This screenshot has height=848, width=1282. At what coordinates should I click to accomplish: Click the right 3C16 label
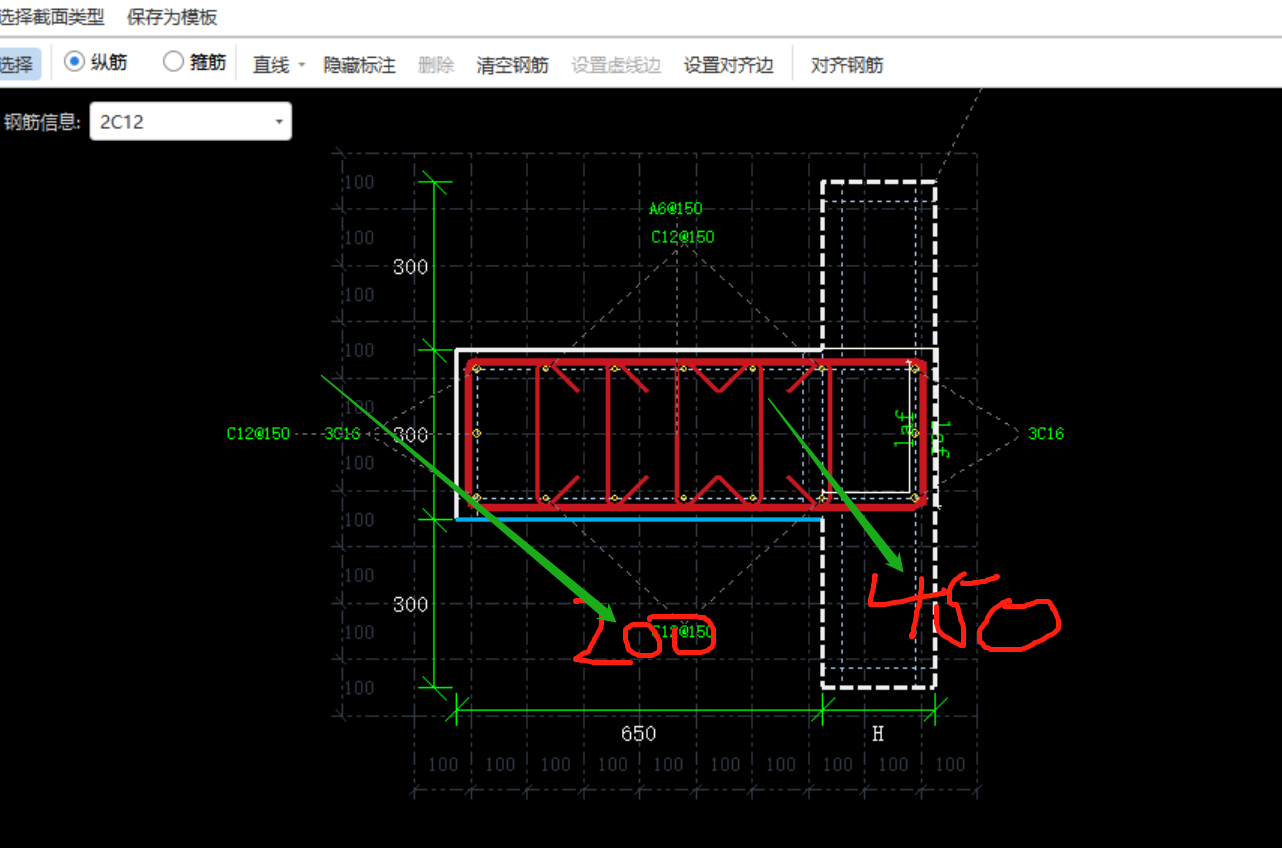pyautogui.click(x=1046, y=433)
